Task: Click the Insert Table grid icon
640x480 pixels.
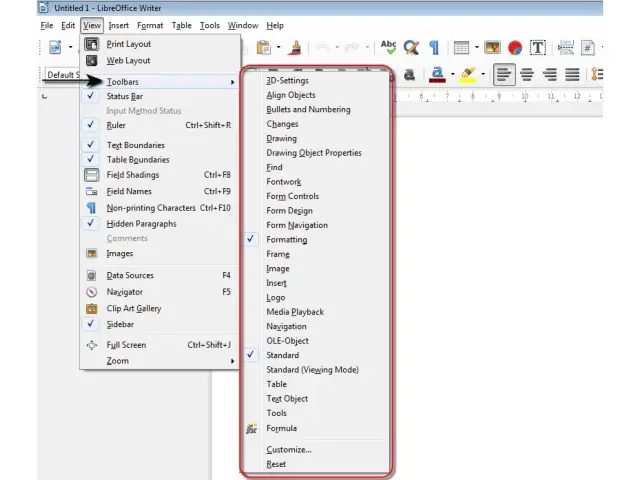Action: pos(461,48)
